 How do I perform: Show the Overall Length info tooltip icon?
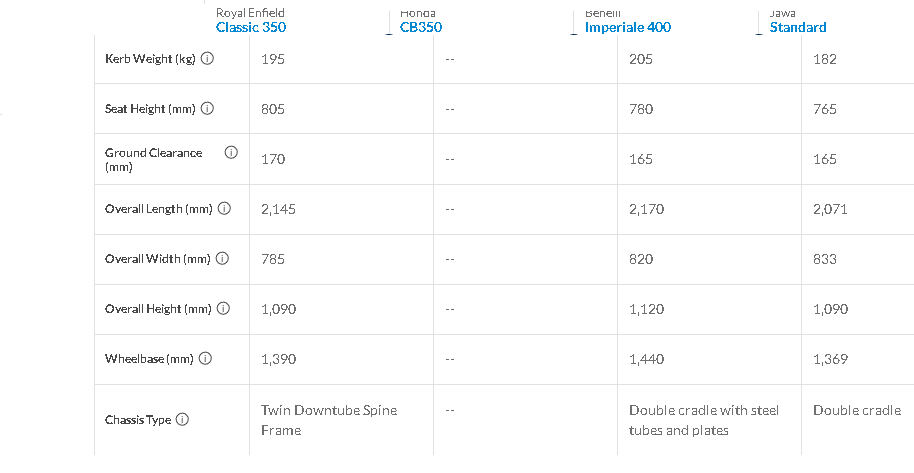[224, 209]
